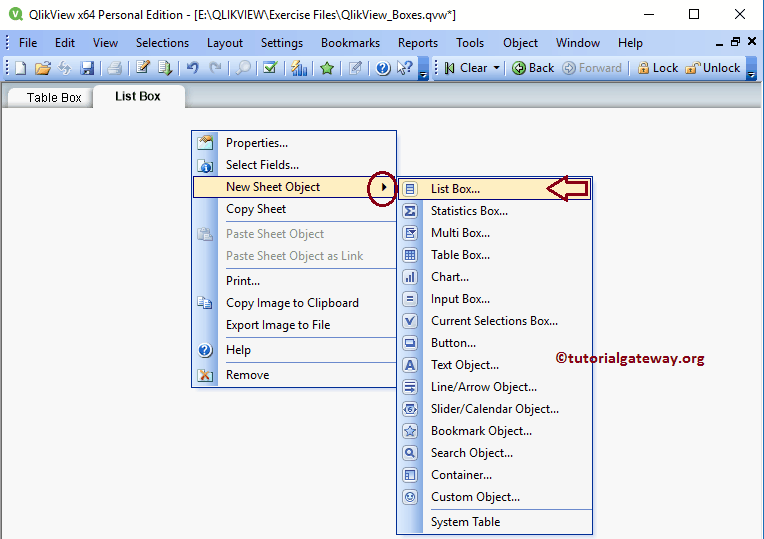Open the Selections menu
The image size is (764, 539).
click(x=162, y=43)
